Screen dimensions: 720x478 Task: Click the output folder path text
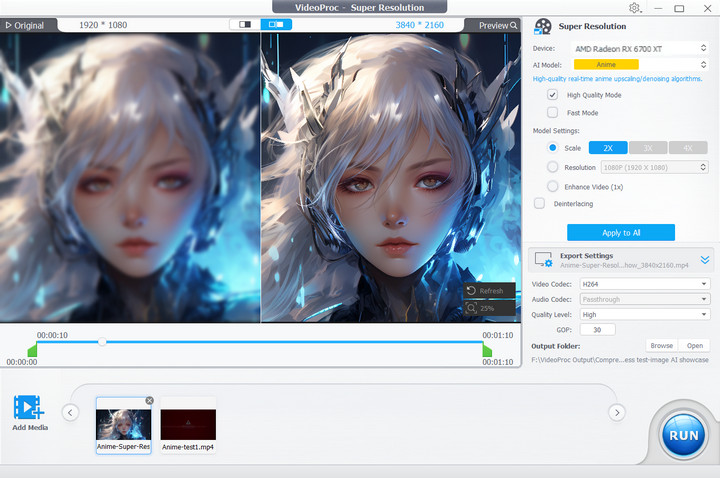(x=620, y=360)
